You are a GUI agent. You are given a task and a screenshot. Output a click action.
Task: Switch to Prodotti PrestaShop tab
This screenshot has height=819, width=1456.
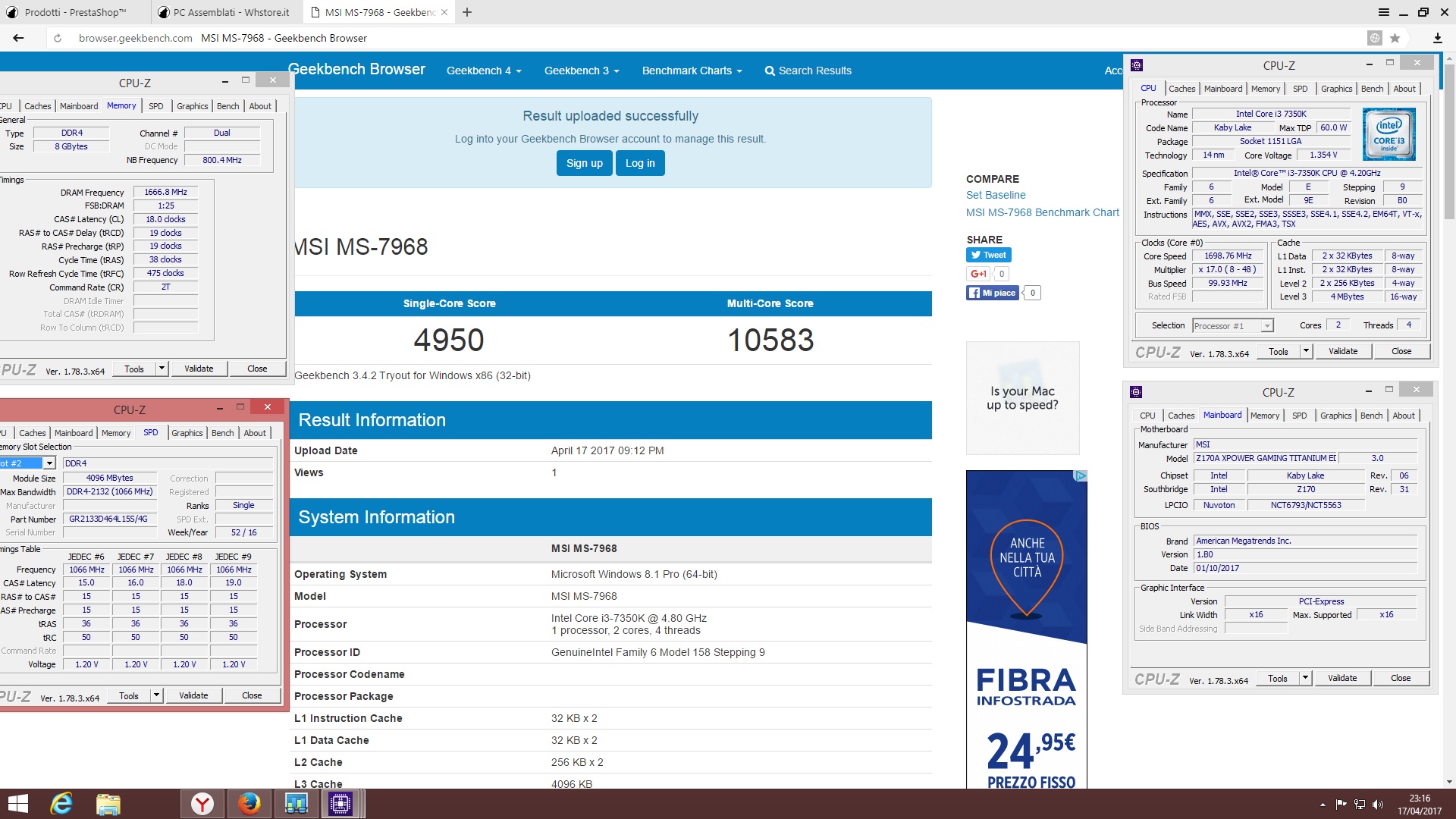[x=74, y=12]
